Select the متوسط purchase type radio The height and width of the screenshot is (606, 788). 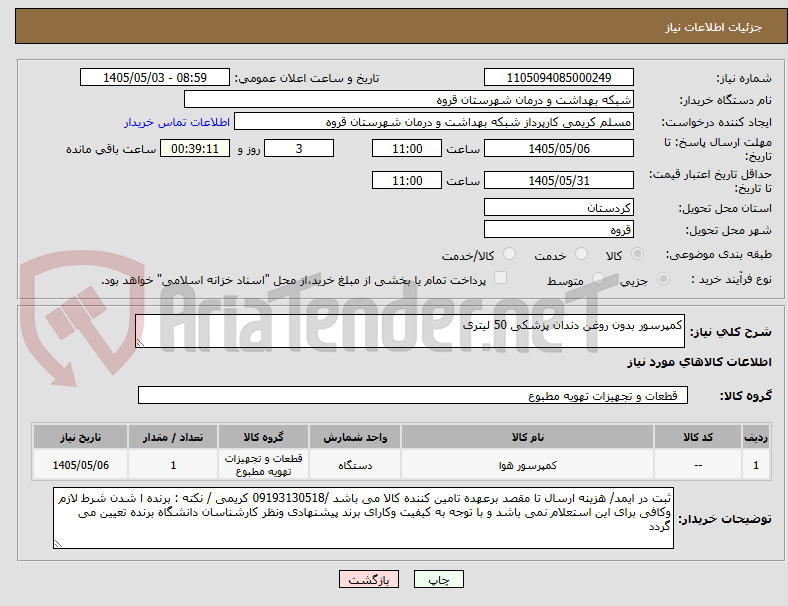598,278
